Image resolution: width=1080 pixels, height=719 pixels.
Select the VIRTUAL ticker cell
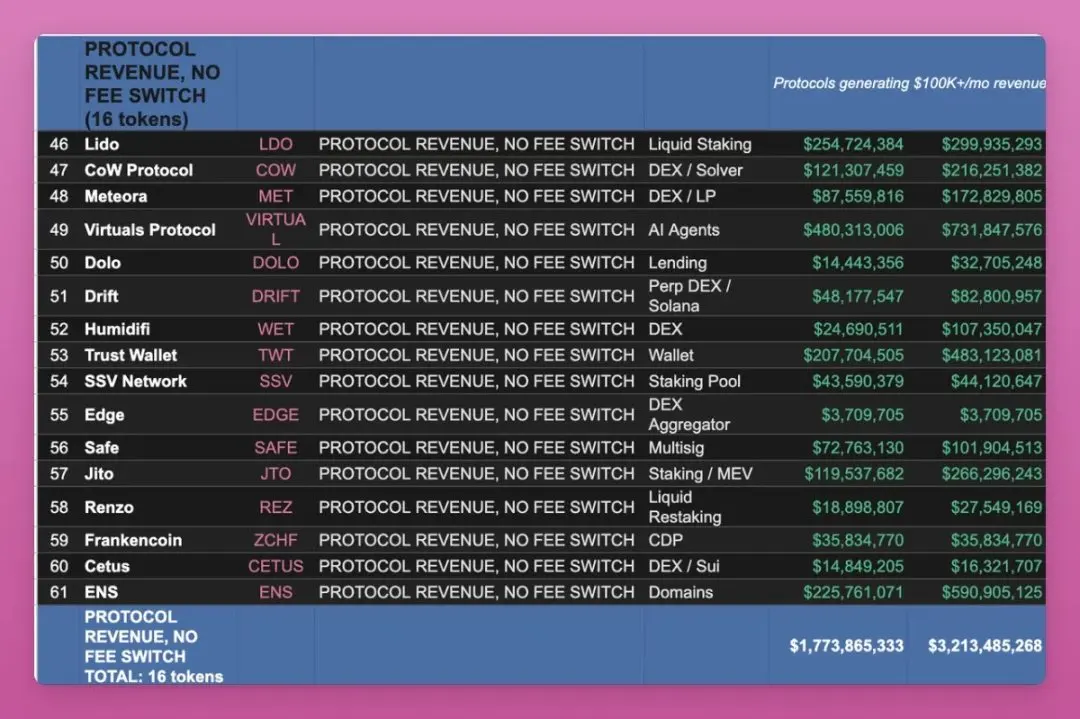click(x=276, y=230)
